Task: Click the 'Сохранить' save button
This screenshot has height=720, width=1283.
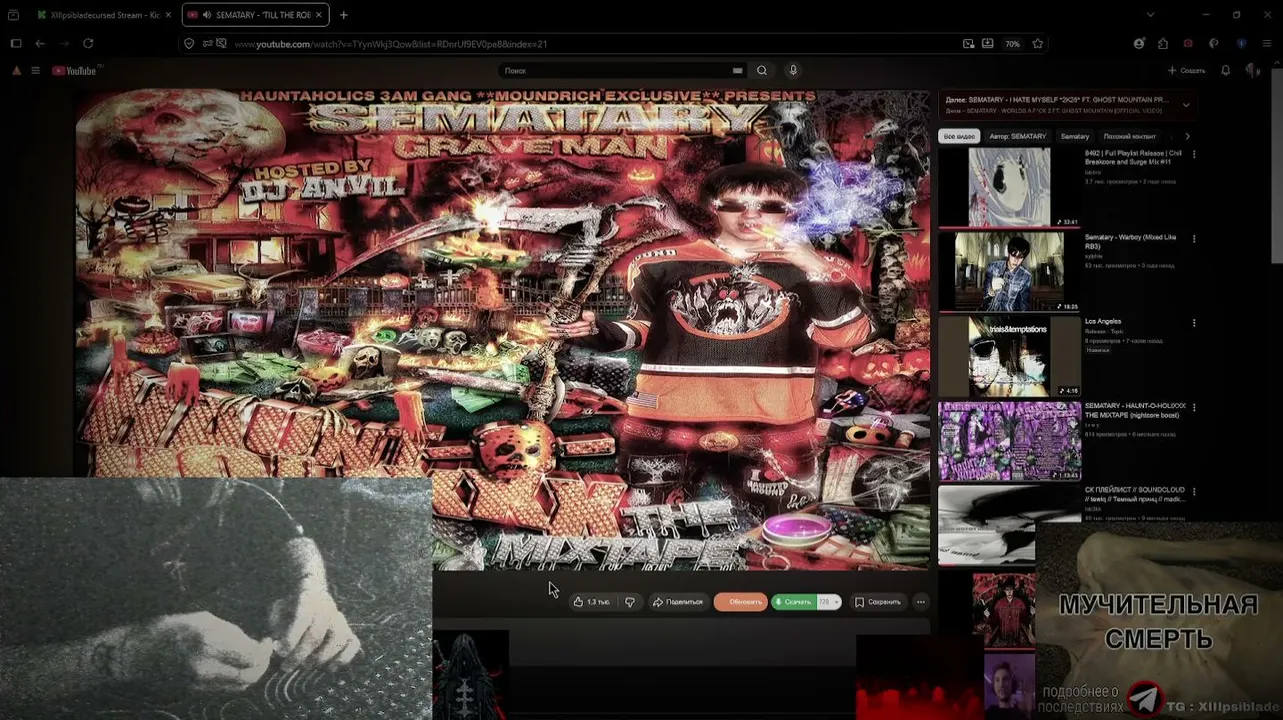Action: [878, 602]
